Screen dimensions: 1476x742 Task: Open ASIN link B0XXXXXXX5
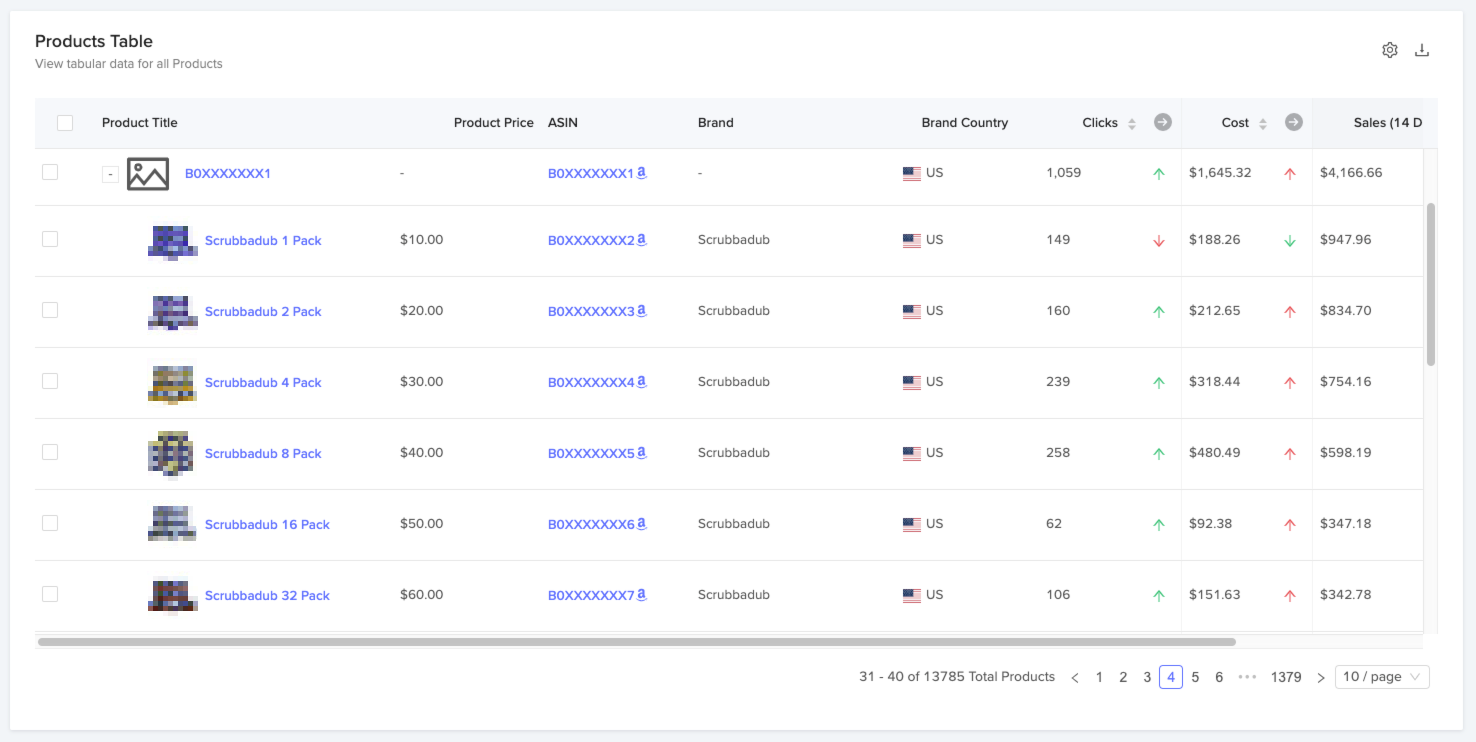pyautogui.click(x=591, y=454)
